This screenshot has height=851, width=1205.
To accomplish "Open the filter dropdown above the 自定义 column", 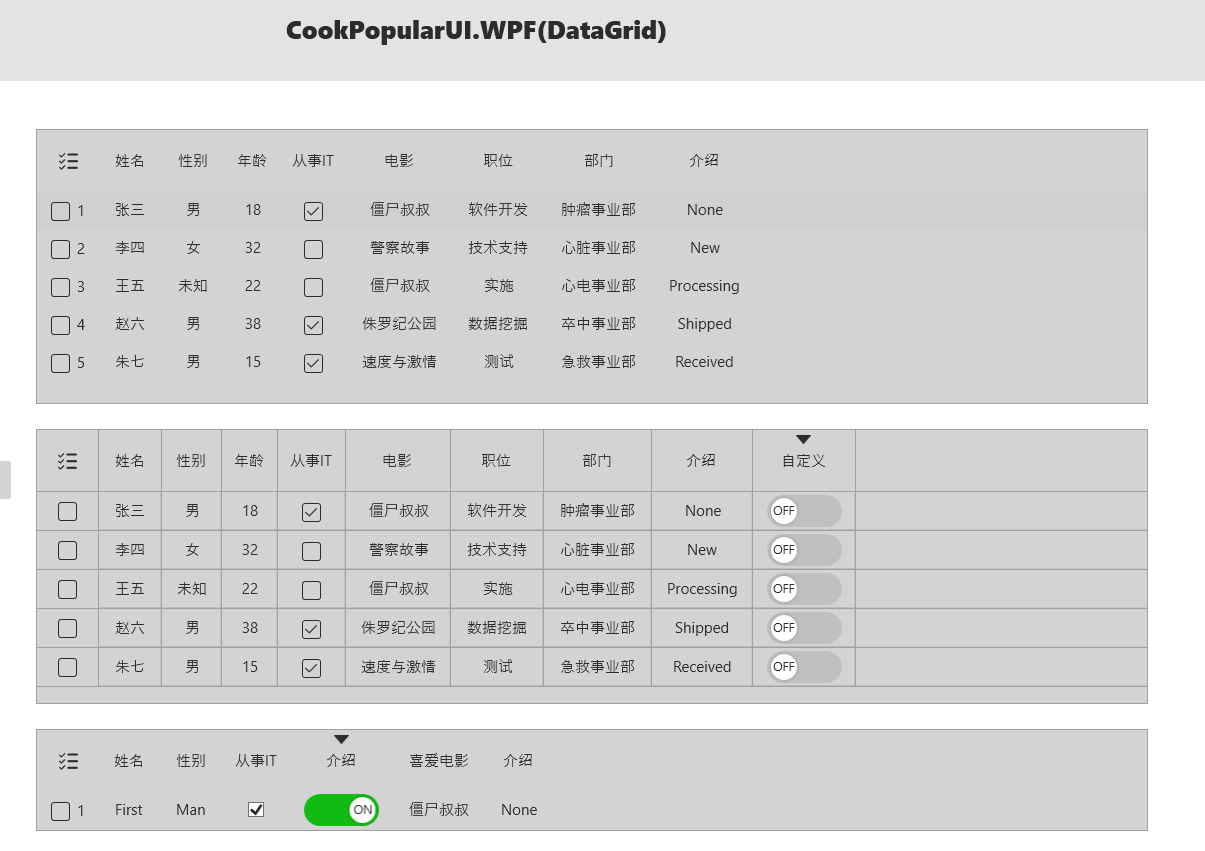I will pyautogui.click(x=803, y=438).
